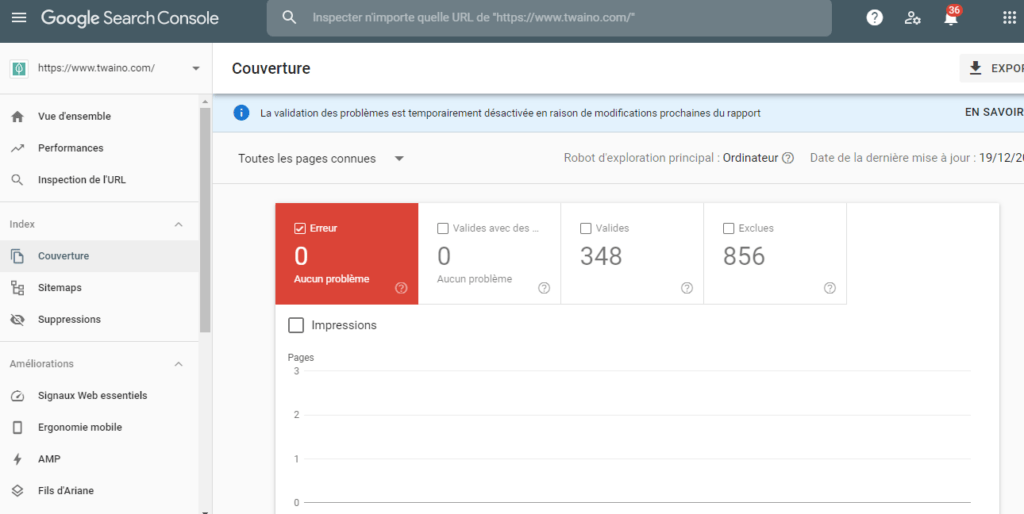Screen dimensions: 1024x514
Task: Click the help icon in Exclues card
Action: (830, 288)
